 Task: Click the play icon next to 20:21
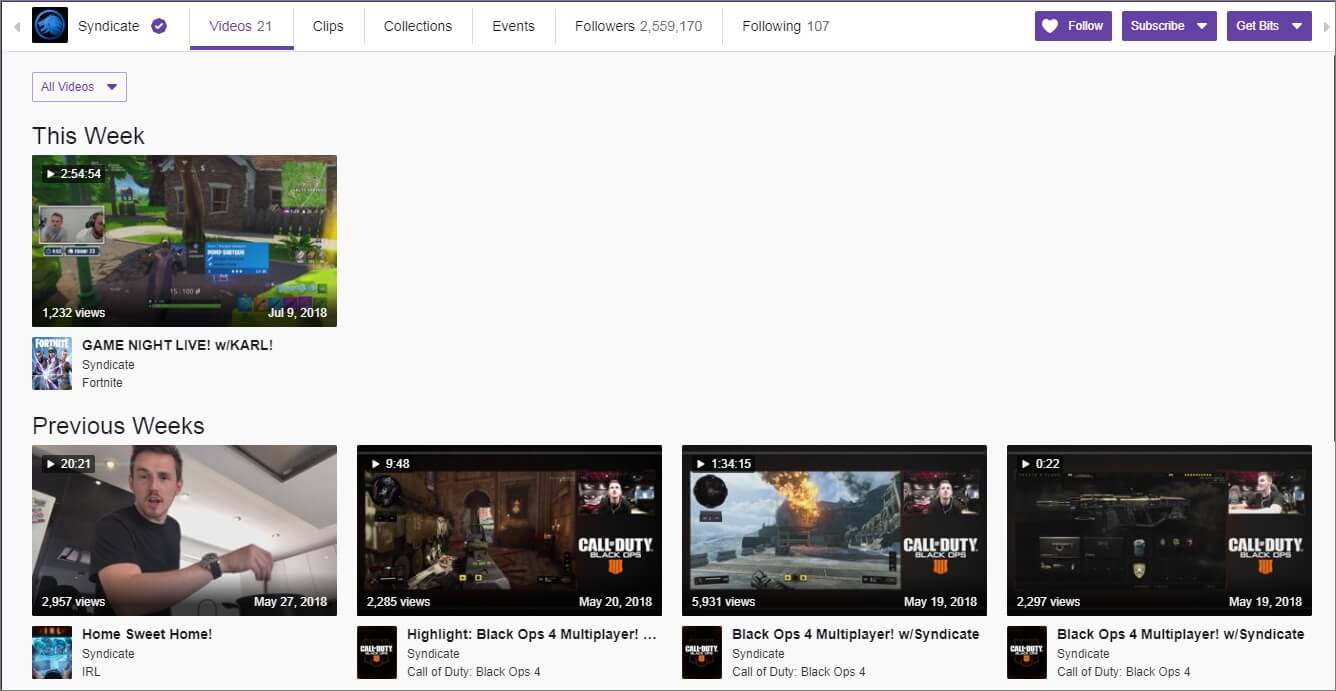click(50, 464)
